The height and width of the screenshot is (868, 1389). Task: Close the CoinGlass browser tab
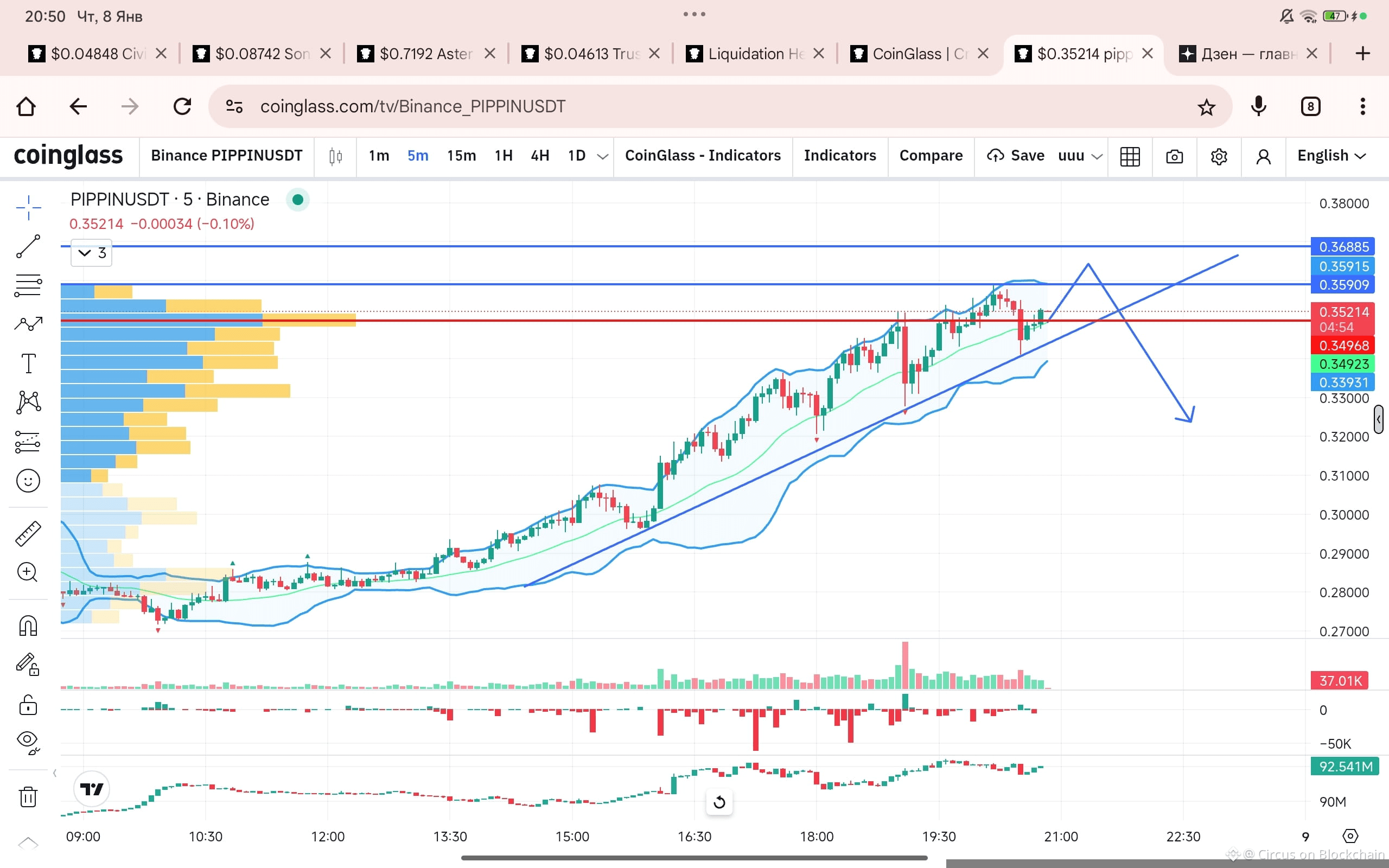tap(983, 53)
